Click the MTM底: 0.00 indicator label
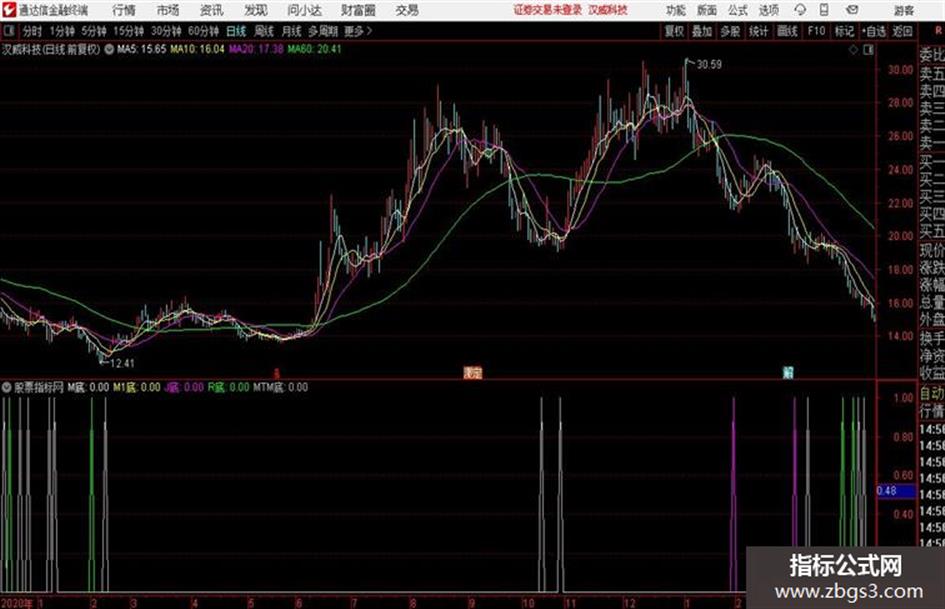The width and height of the screenshot is (945, 609). point(281,387)
